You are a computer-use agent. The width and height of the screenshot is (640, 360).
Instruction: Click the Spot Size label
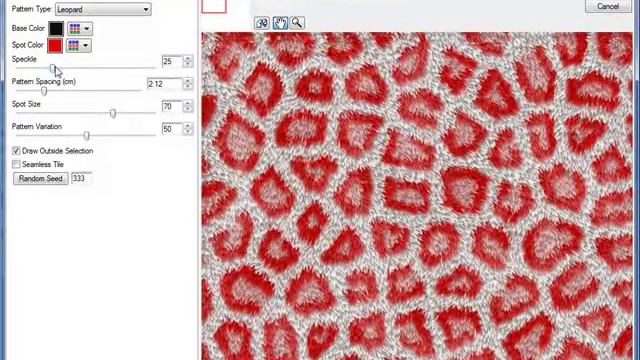(x=26, y=104)
